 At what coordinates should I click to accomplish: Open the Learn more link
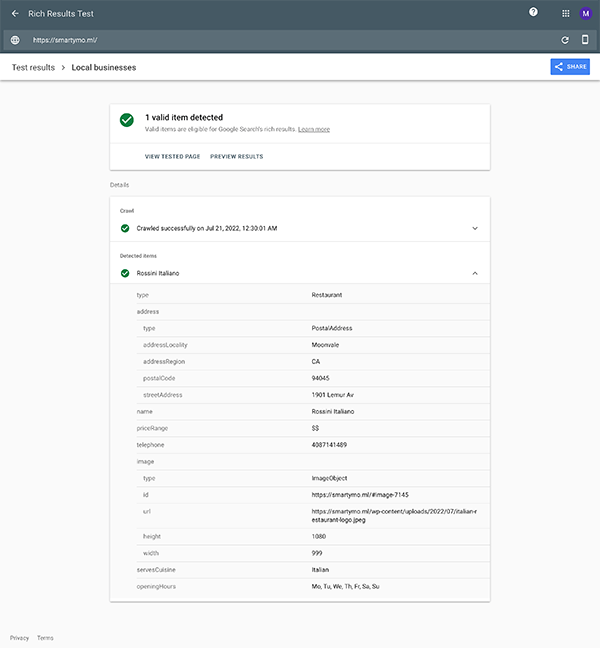pos(314,130)
